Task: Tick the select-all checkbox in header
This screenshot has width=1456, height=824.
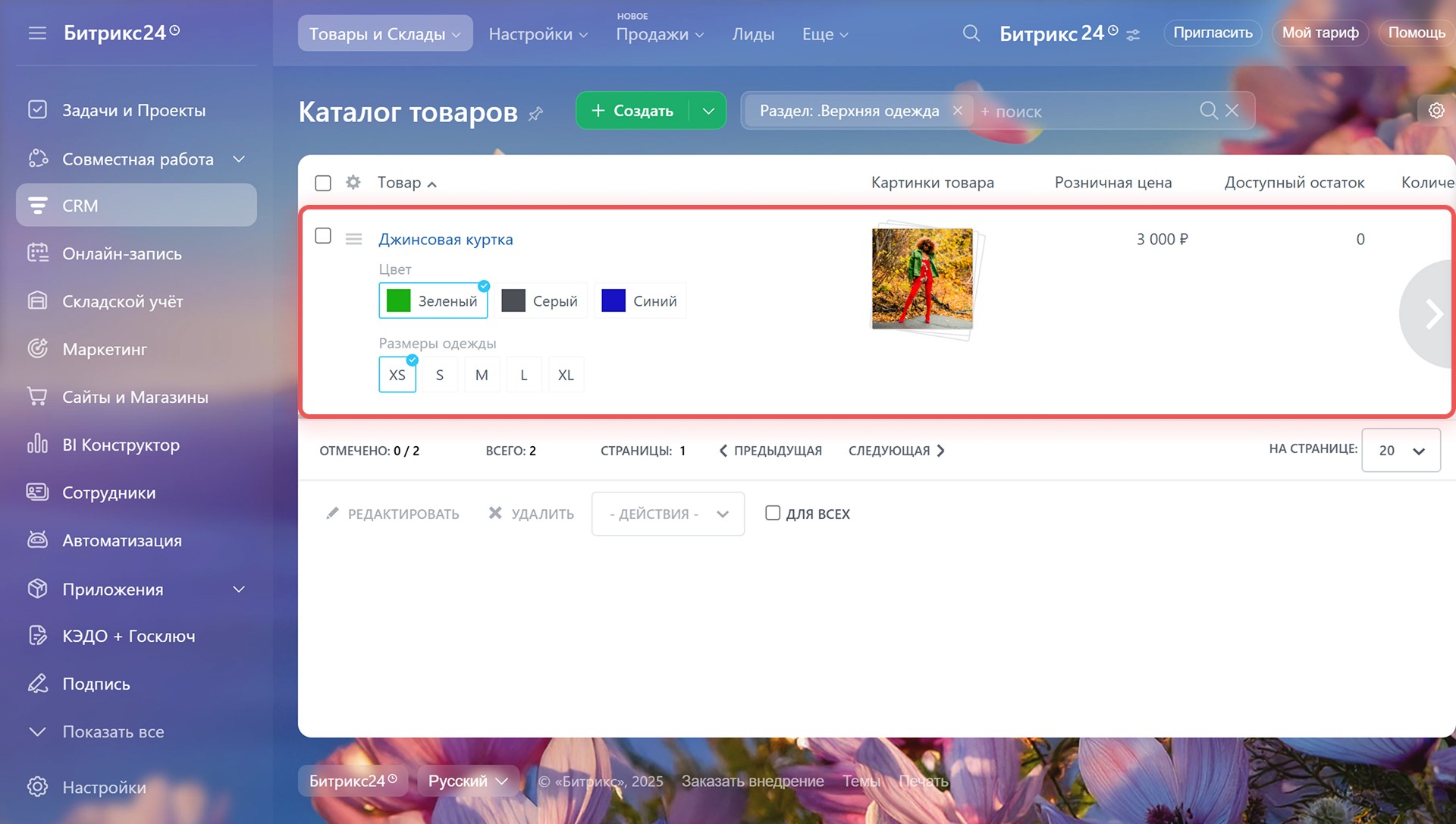Action: [x=323, y=183]
